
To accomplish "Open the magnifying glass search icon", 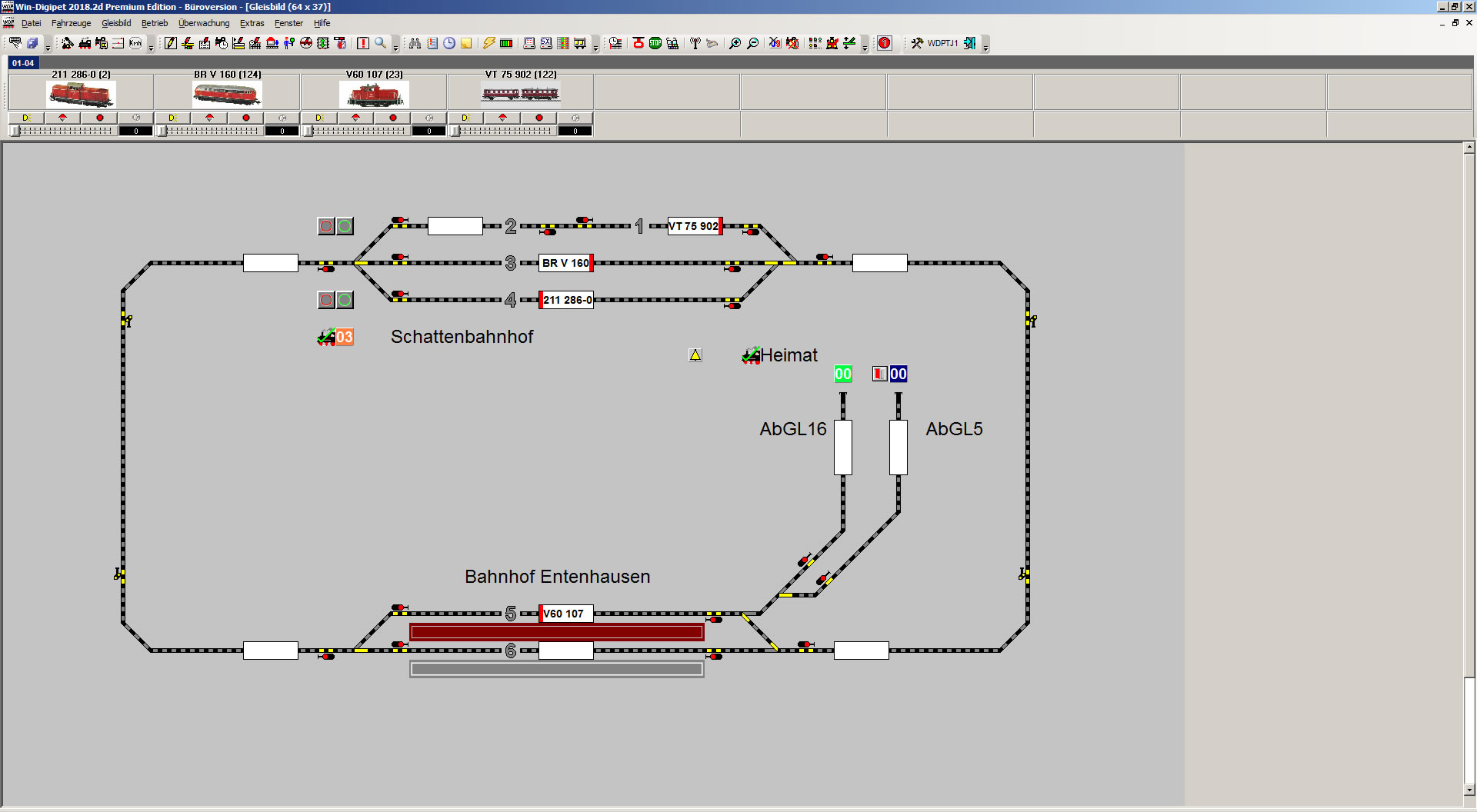I will click(x=380, y=43).
